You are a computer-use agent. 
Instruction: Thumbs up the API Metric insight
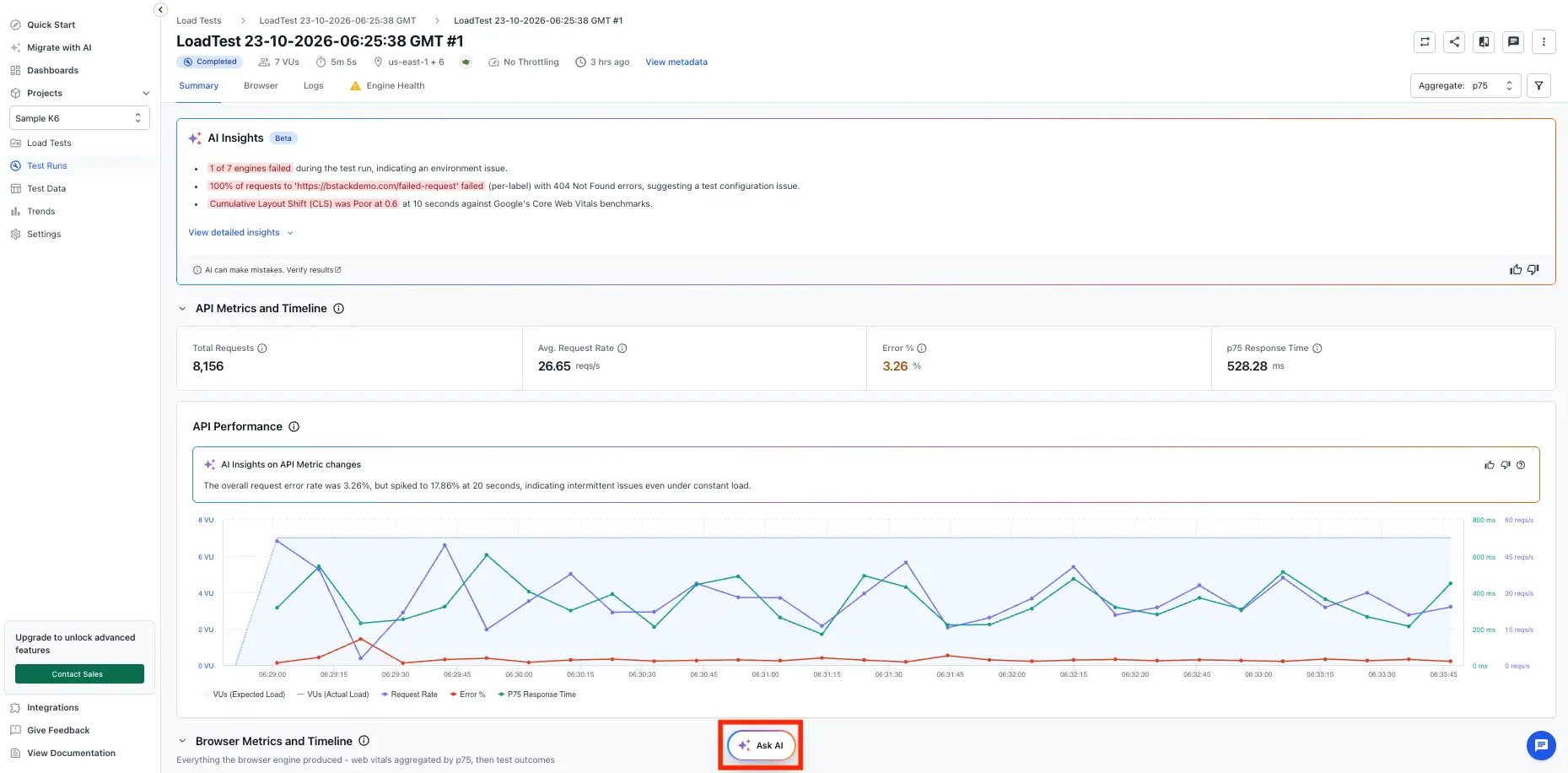pyautogui.click(x=1490, y=465)
